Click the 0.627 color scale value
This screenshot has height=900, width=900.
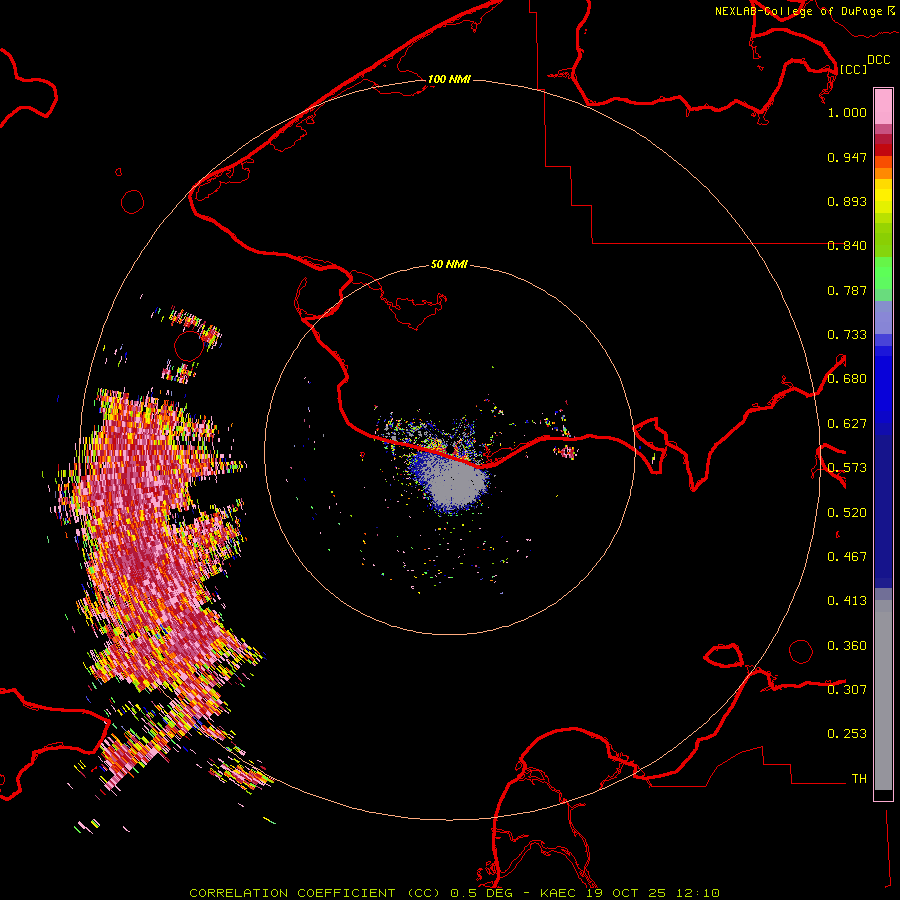[x=847, y=424]
